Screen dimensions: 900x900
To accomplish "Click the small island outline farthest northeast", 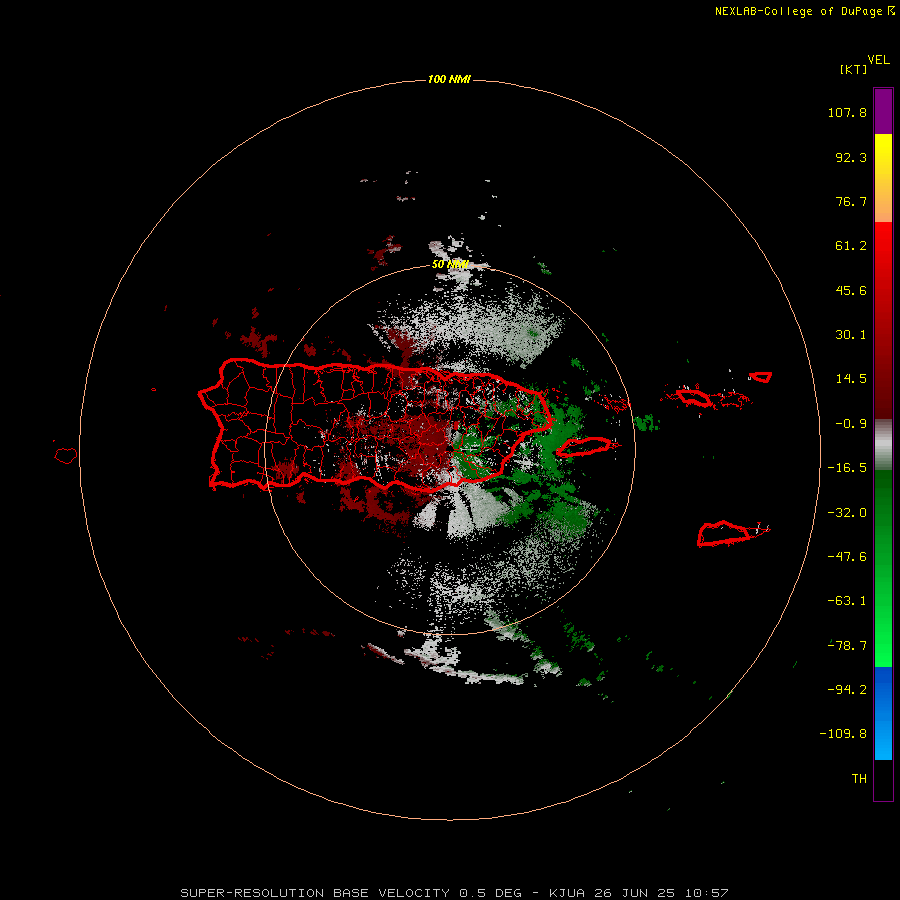I will [761, 377].
